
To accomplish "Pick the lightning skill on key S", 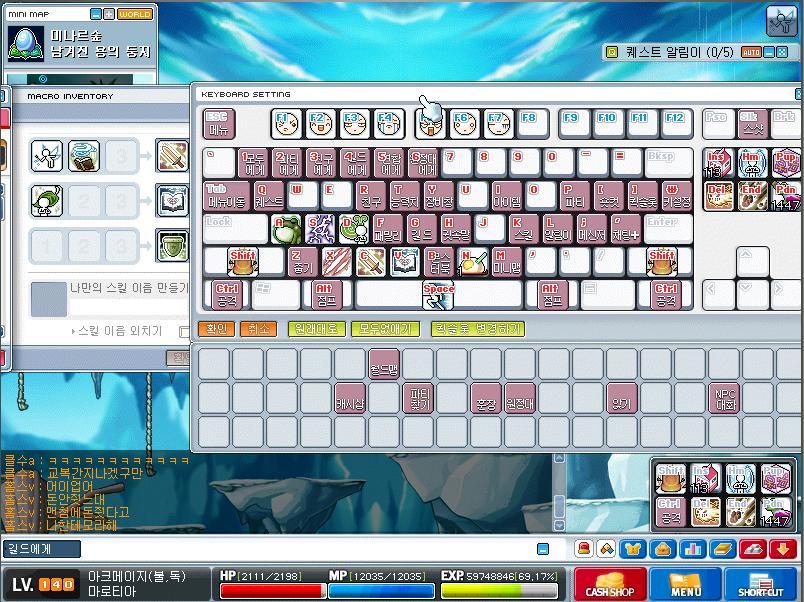I will 320,229.
